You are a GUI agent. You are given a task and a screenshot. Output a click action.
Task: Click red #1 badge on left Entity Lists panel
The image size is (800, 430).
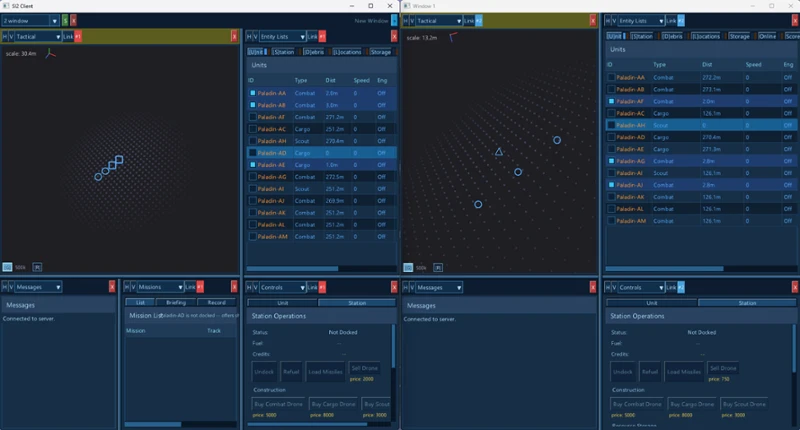322,37
